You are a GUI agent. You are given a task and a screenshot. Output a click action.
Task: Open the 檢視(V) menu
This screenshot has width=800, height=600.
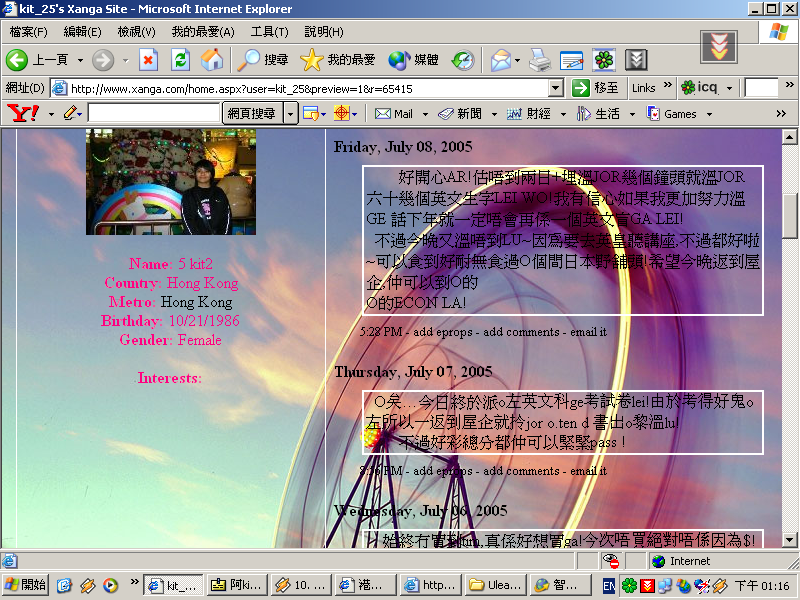(136, 32)
